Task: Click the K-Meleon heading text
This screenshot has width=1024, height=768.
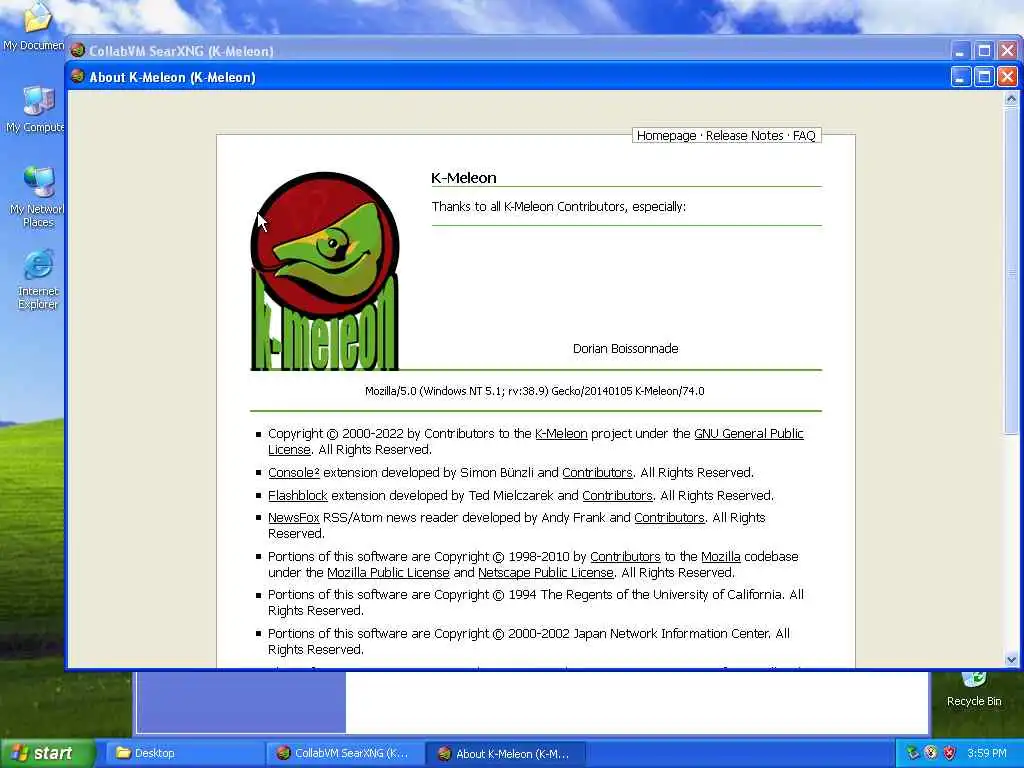Action: (x=464, y=178)
